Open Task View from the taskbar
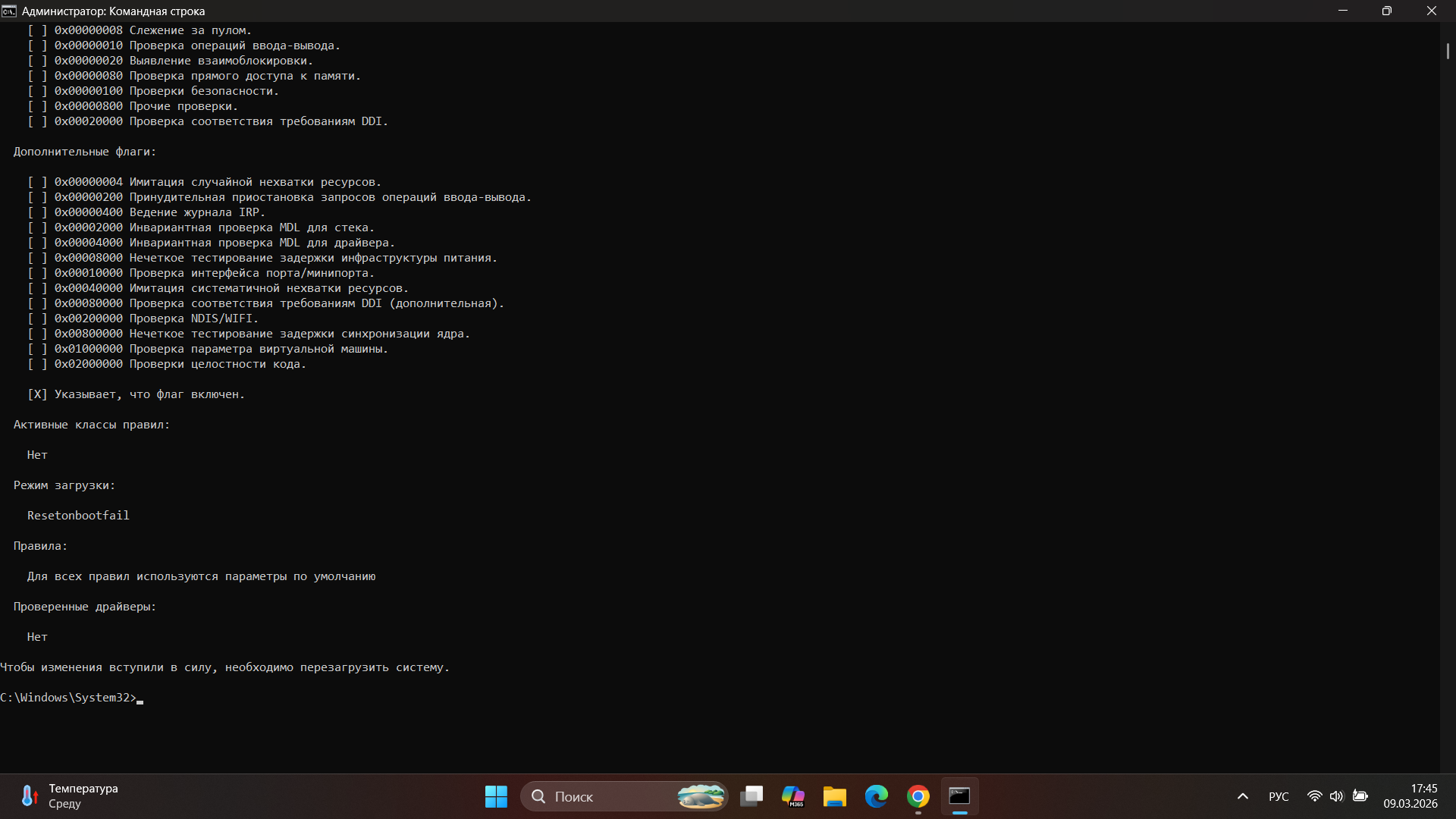Viewport: 1456px width, 819px height. pyautogui.click(x=752, y=796)
